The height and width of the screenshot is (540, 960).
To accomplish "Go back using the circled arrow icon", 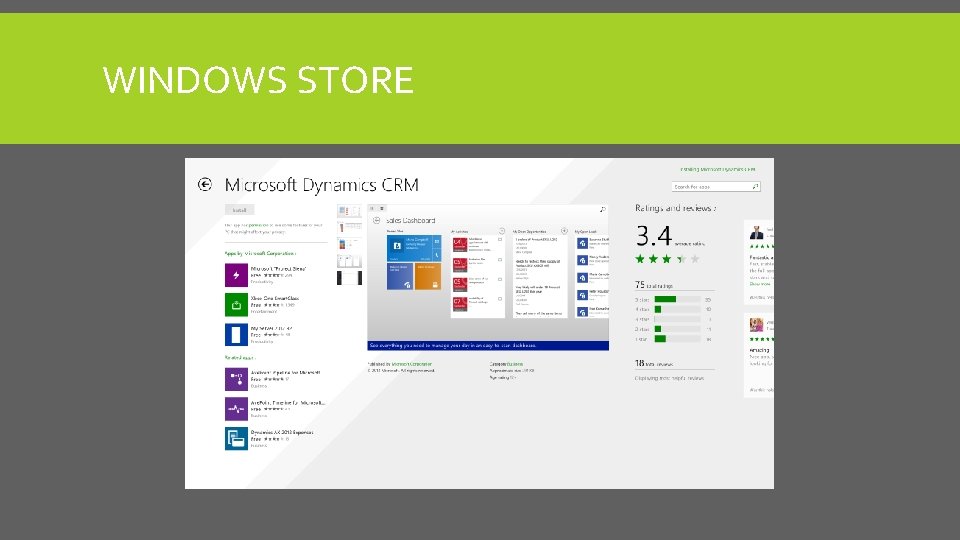I will click(204, 184).
